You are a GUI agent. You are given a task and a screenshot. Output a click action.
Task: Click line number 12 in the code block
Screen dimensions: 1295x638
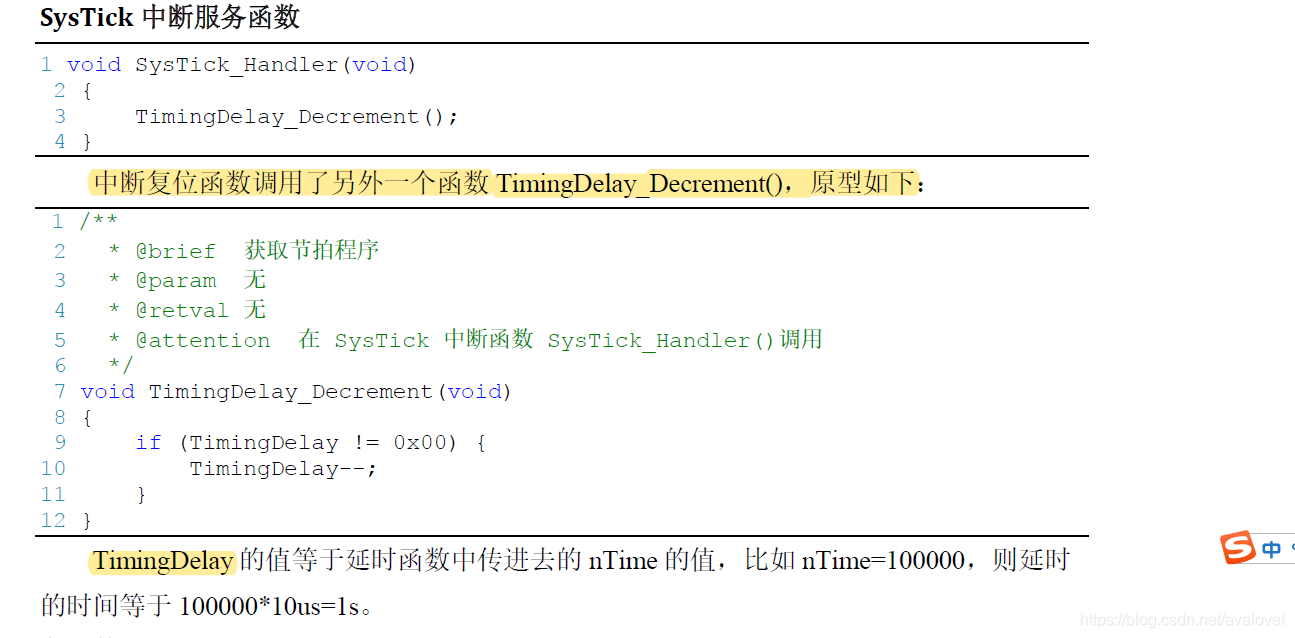pyautogui.click(x=53, y=521)
